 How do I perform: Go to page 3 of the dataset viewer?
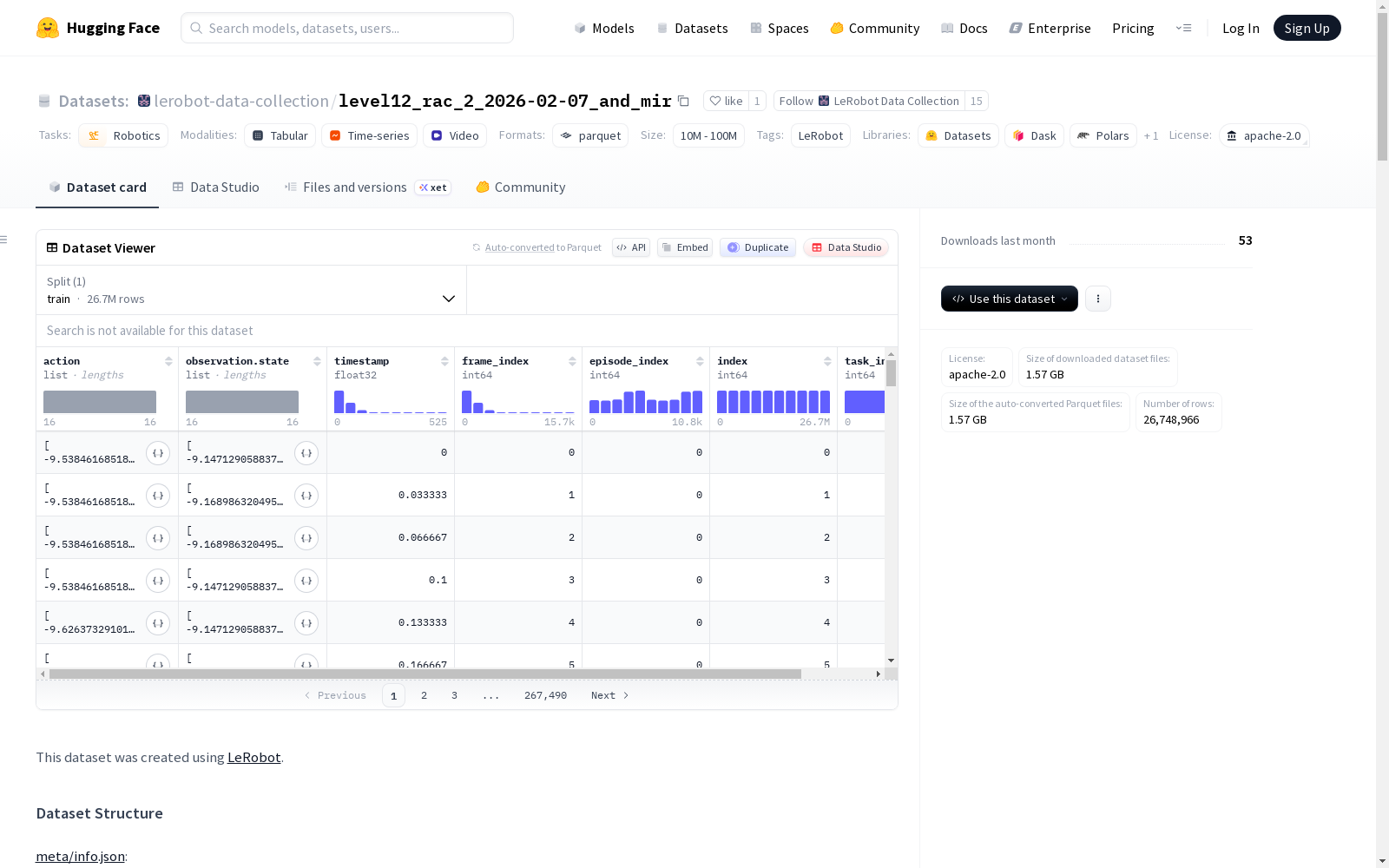[x=454, y=695]
